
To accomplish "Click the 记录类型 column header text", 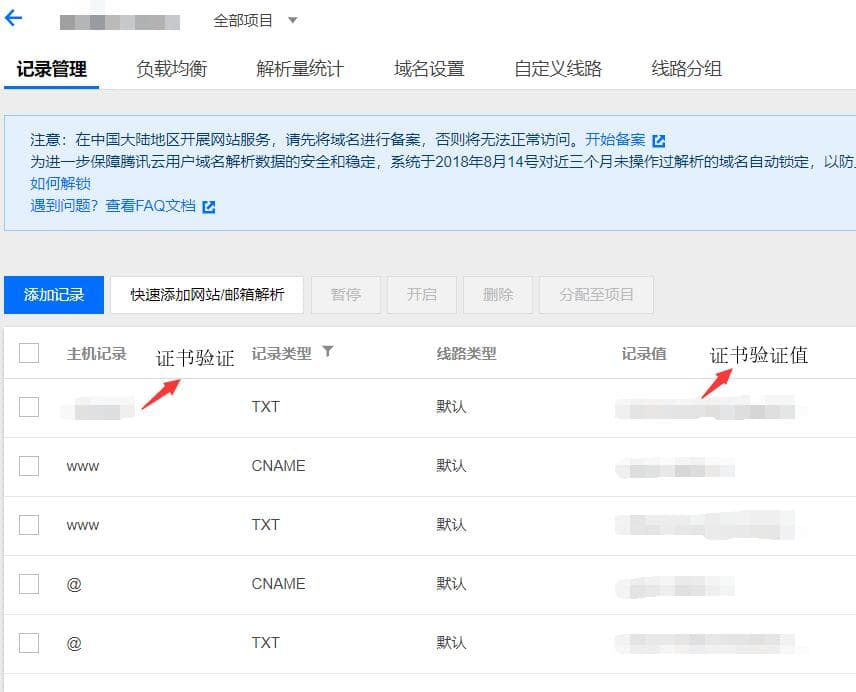I will [x=281, y=354].
